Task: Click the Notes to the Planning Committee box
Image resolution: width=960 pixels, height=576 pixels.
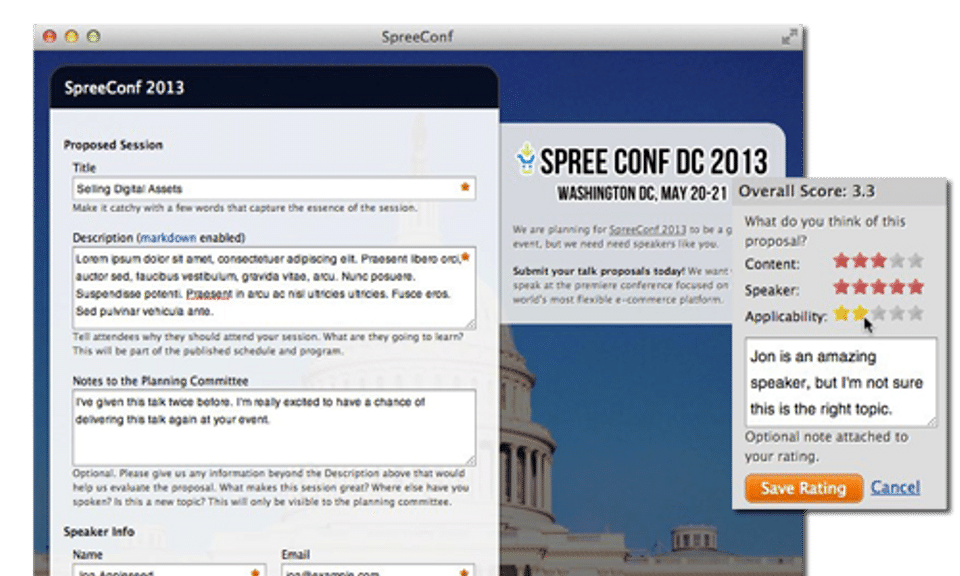Action: 274,427
